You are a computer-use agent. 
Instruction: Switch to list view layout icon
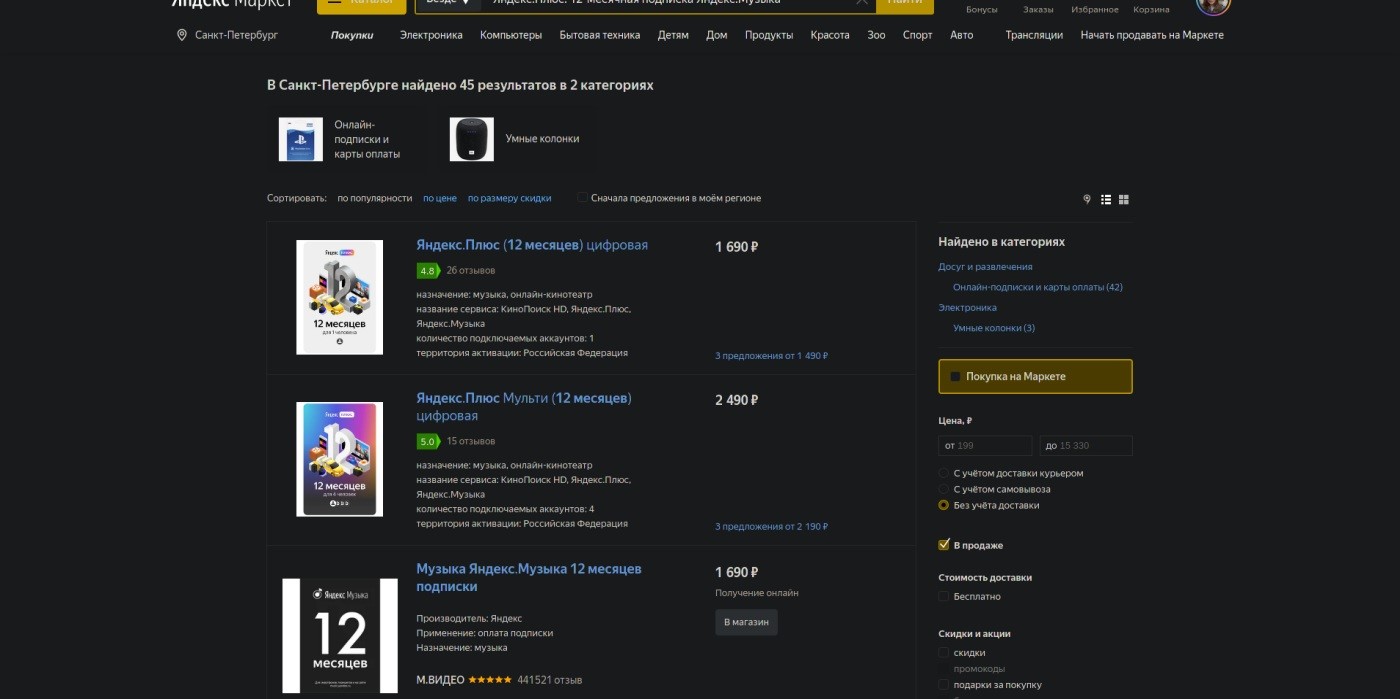coord(1106,199)
